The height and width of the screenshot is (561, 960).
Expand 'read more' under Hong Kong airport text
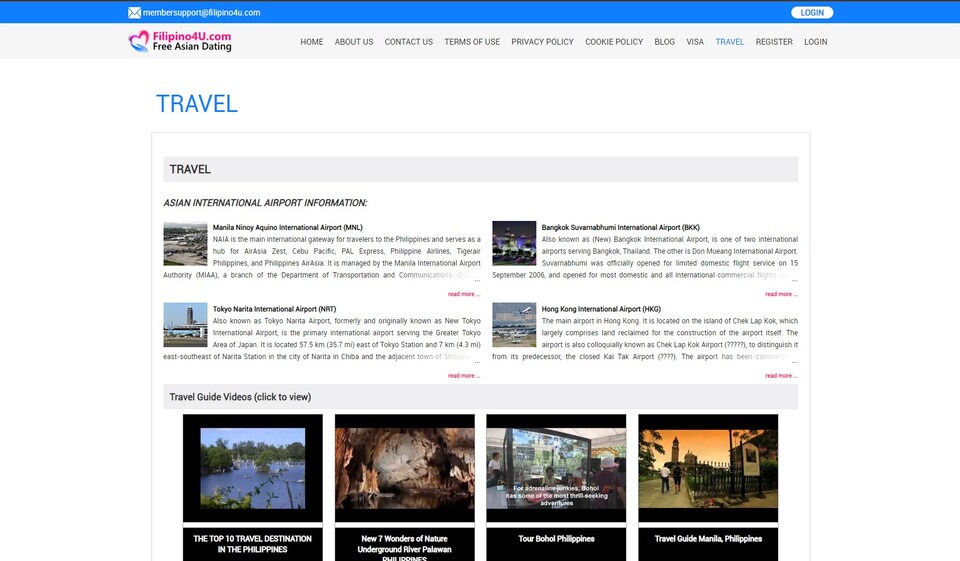(781, 376)
